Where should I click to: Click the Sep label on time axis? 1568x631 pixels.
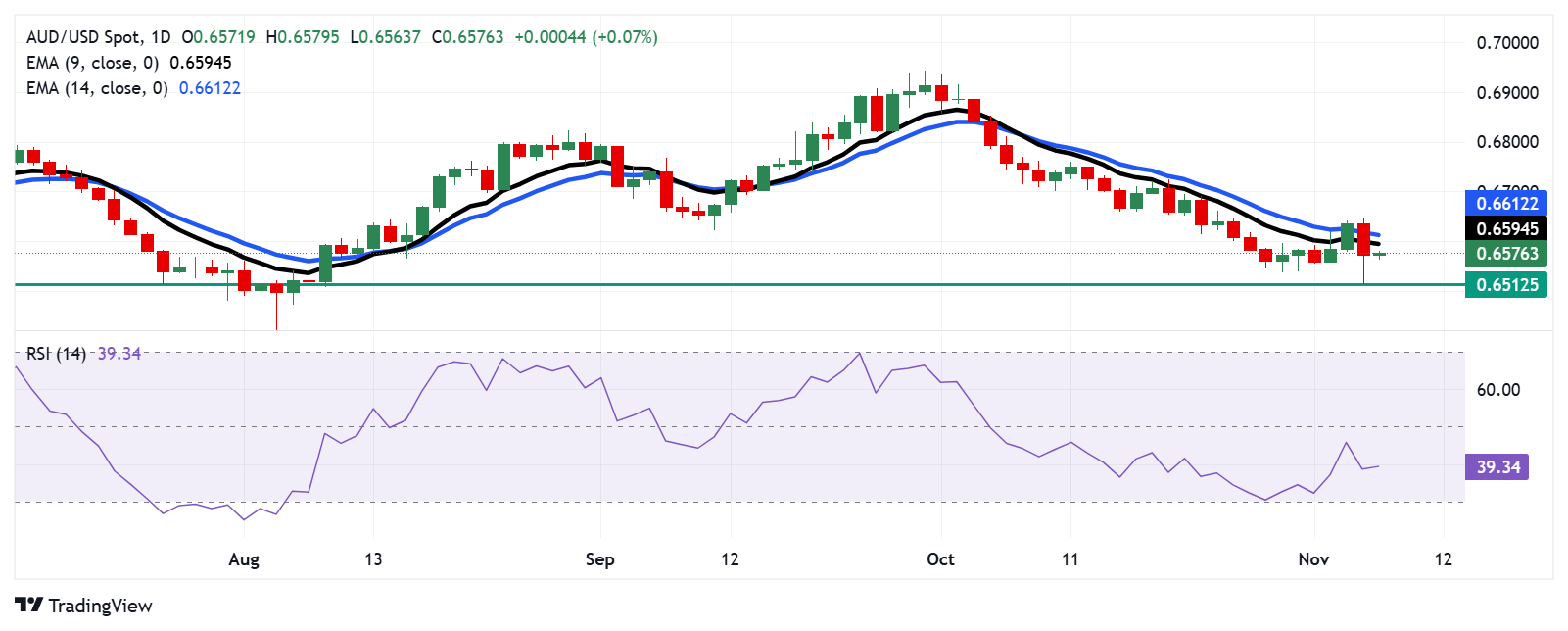599,559
